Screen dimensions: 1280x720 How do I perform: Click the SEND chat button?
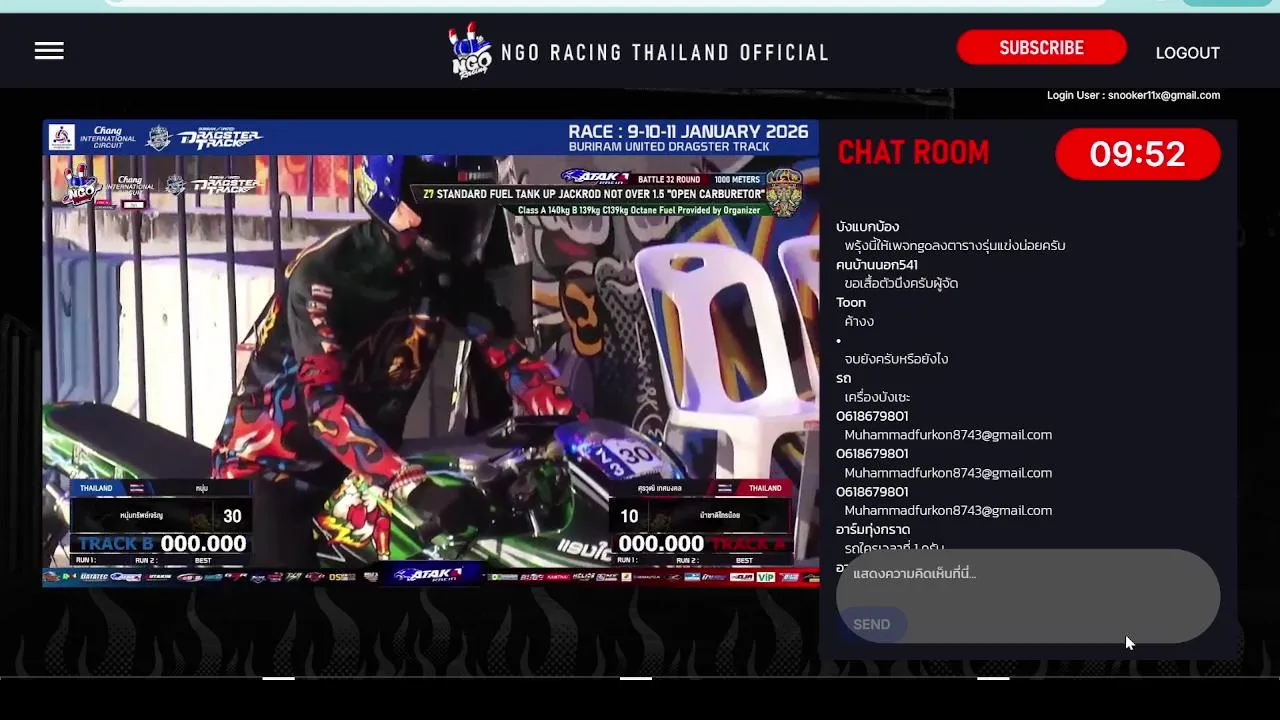click(x=871, y=624)
